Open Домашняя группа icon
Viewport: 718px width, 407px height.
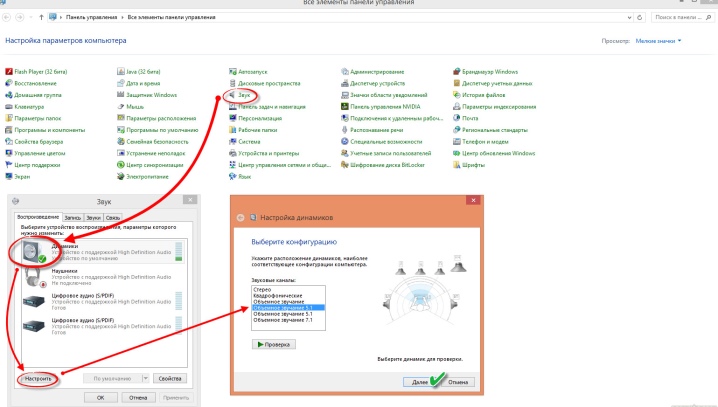click(9, 95)
